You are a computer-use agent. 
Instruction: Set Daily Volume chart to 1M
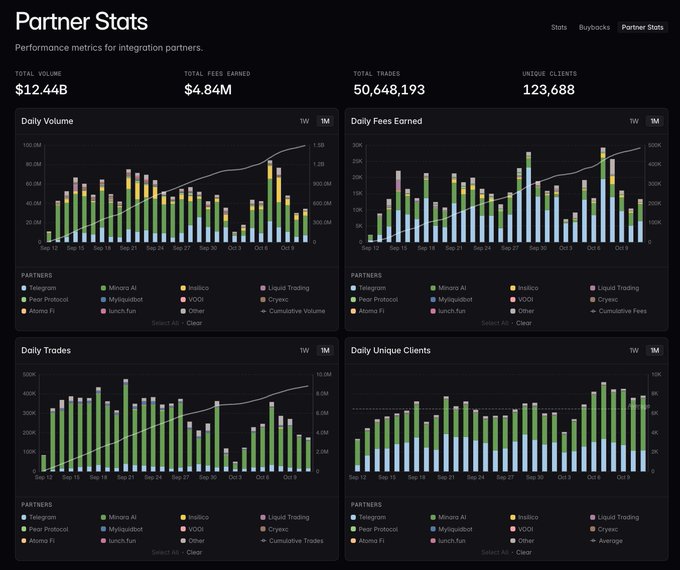coord(325,121)
